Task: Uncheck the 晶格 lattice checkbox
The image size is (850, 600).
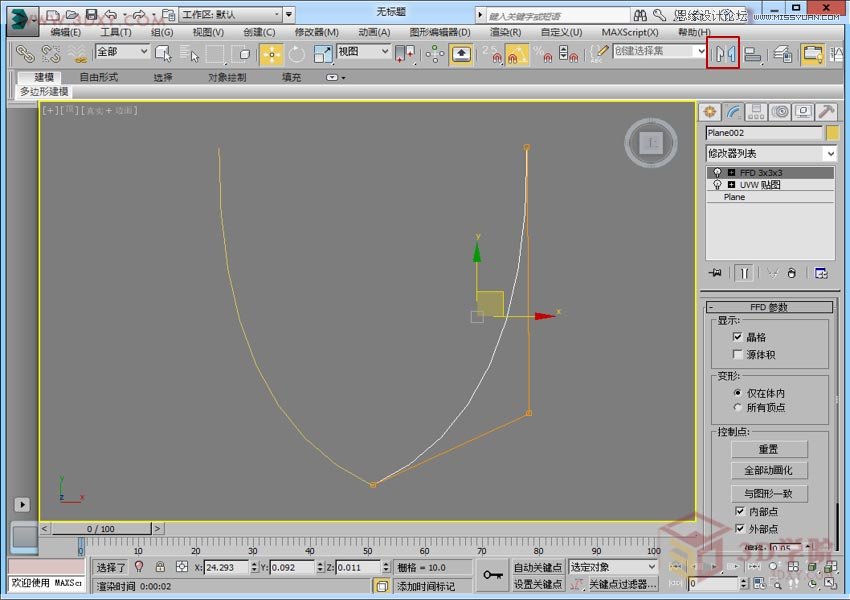Action: coord(737,337)
